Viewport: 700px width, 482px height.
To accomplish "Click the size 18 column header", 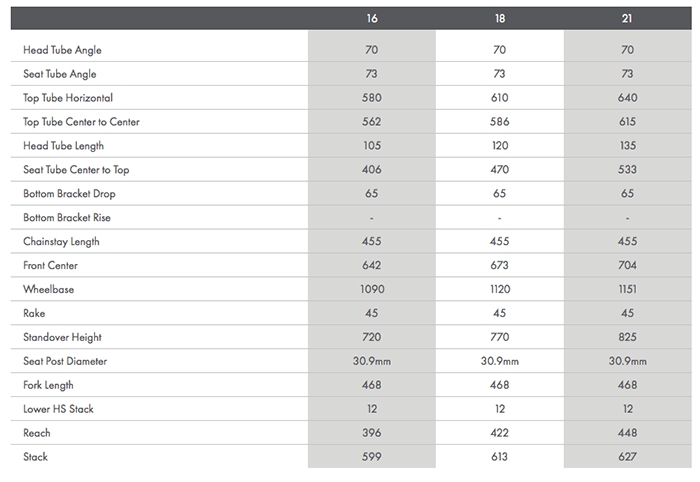I will point(500,18).
